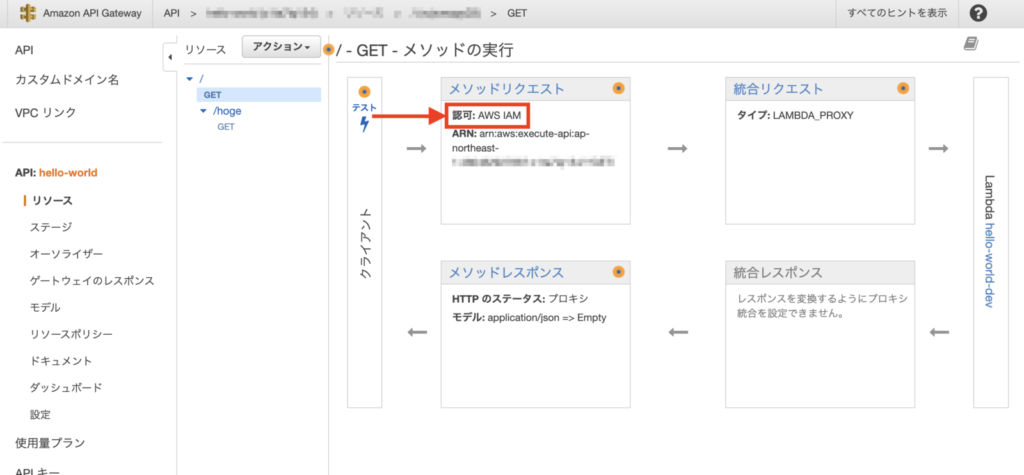Click the GET breadcrumb in the top bar
1024x475 pixels.
(x=517, y=13)
